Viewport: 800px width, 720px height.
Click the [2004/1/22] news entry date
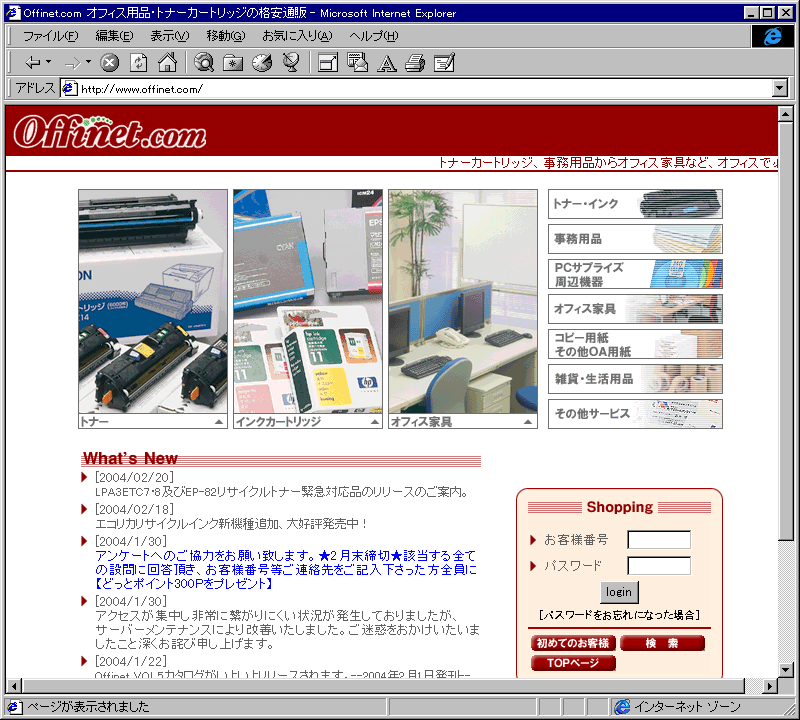(131, 661)
